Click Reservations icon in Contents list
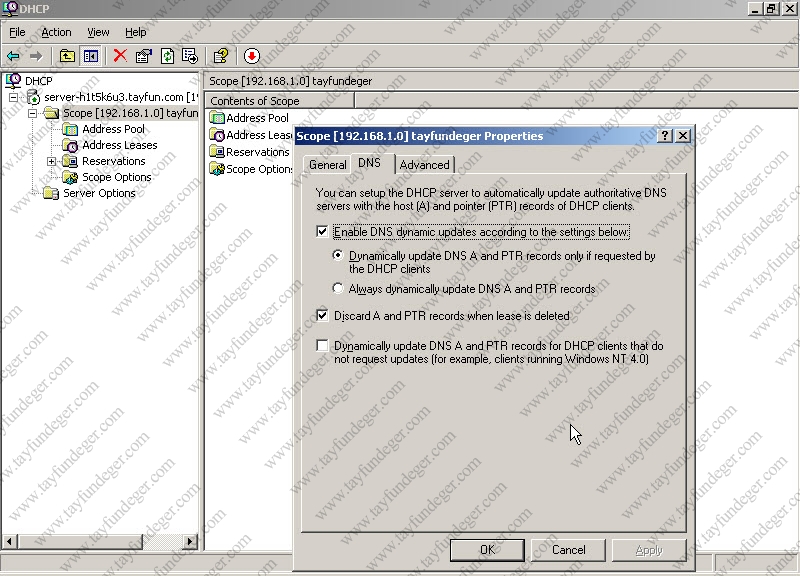Viewport: 800px width, 576px height. (217, 152)
